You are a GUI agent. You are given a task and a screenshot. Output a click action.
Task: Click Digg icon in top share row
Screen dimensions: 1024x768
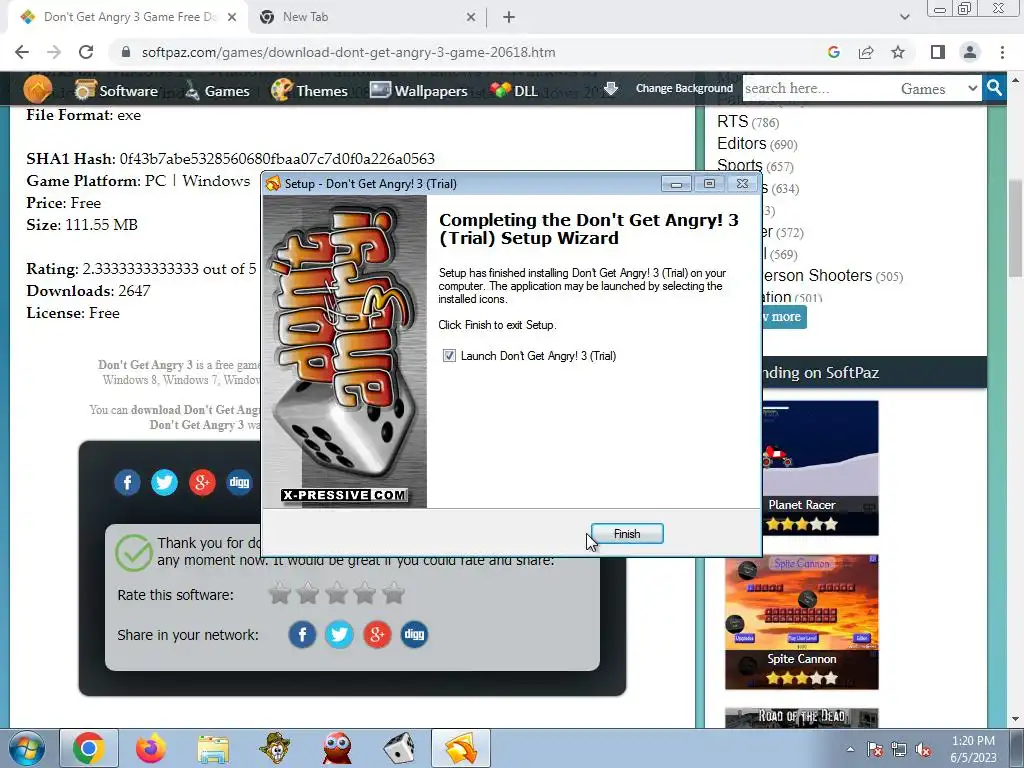(x=239, y=483)
